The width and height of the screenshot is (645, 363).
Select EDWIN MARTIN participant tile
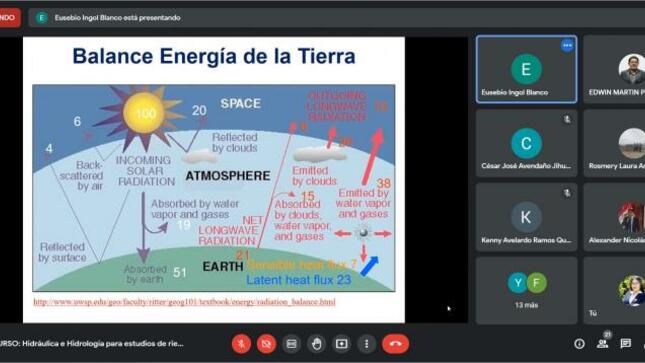pos(615,69)
